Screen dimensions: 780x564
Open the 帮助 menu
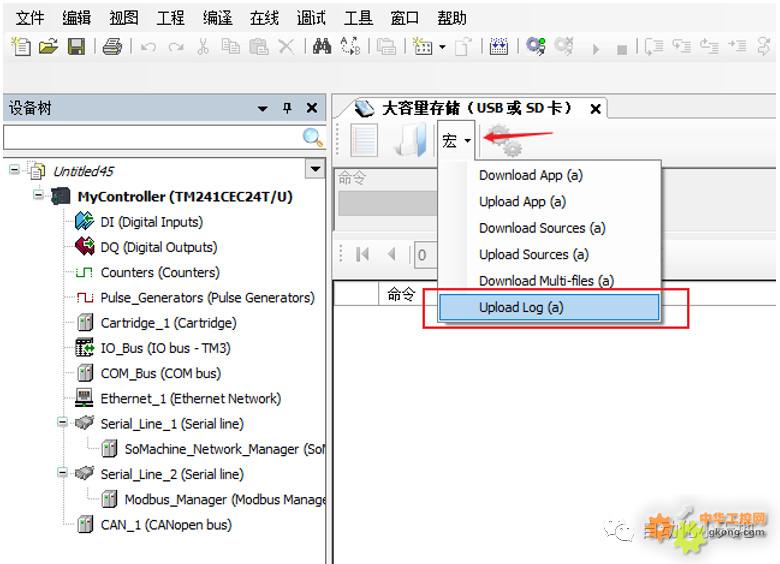(452, 18)
